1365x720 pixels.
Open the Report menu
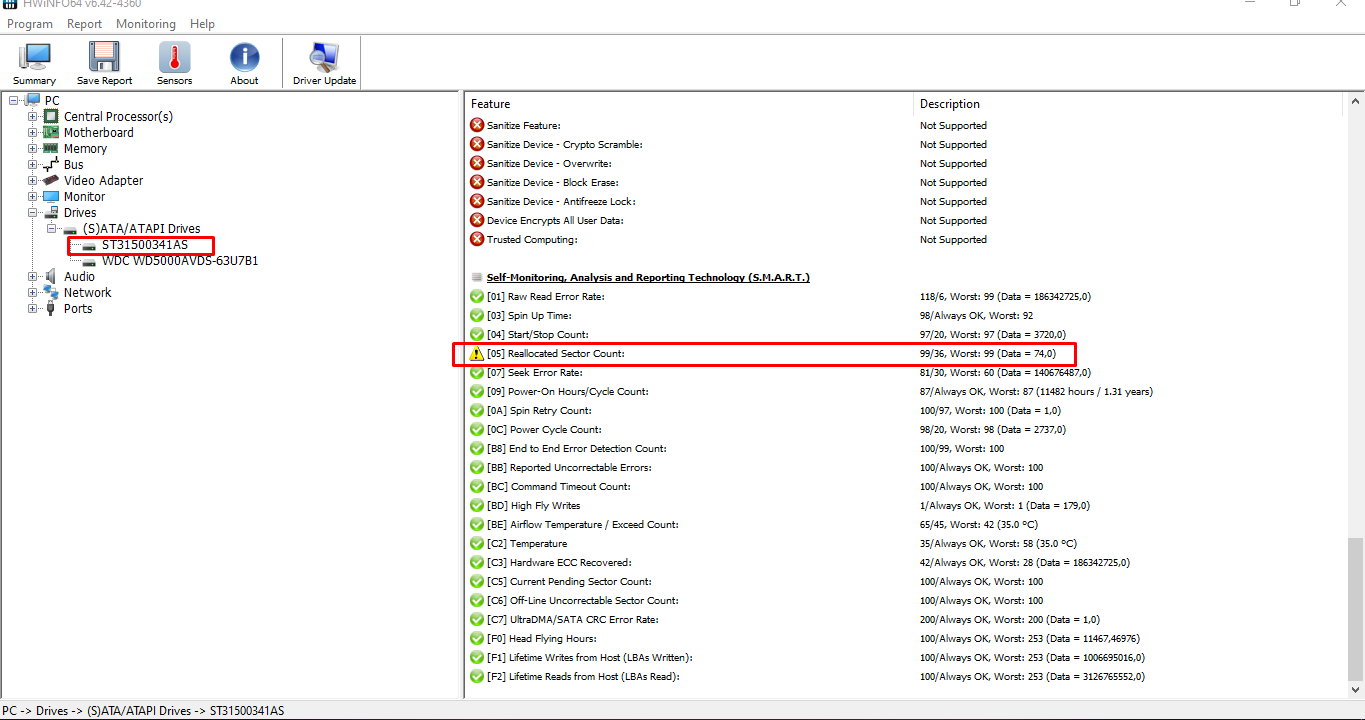(x=84, y=23)
